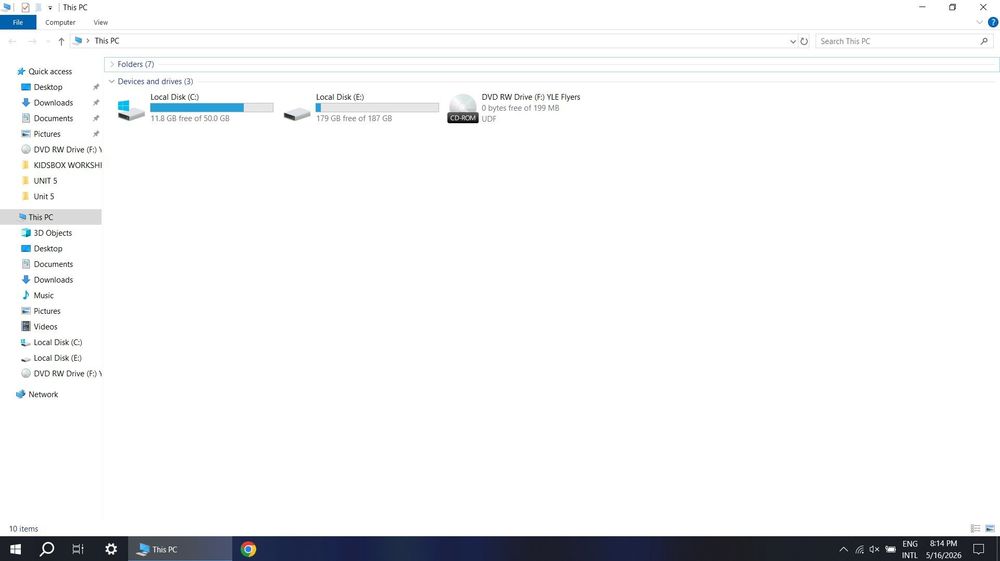Unmute the volume tray icon
The height and width of the screenshot is (561, 1000).
pos(874,550)
